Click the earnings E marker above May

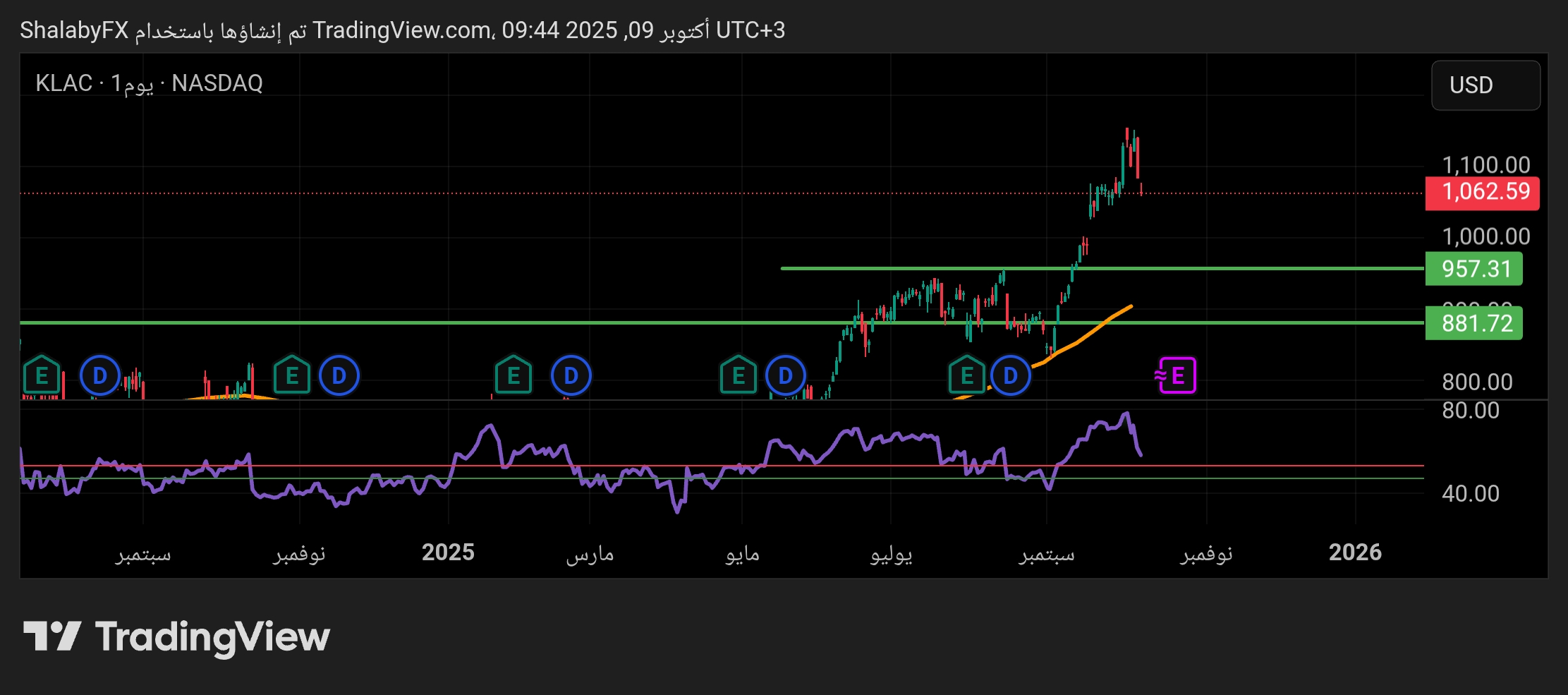click(738, 375)
